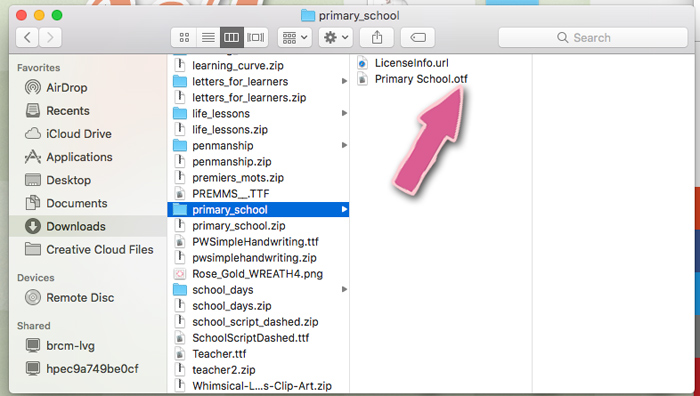Select school_script_dashed.zip file

258,322
